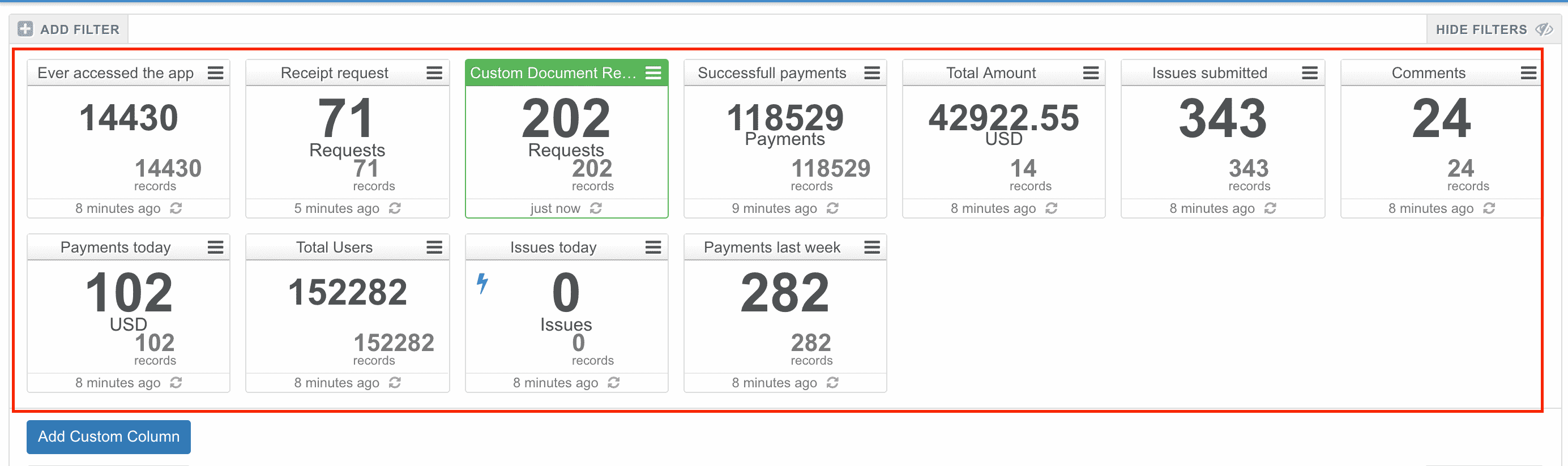
Task: Click the large 282 value
Action: click(x=785, y=293)
